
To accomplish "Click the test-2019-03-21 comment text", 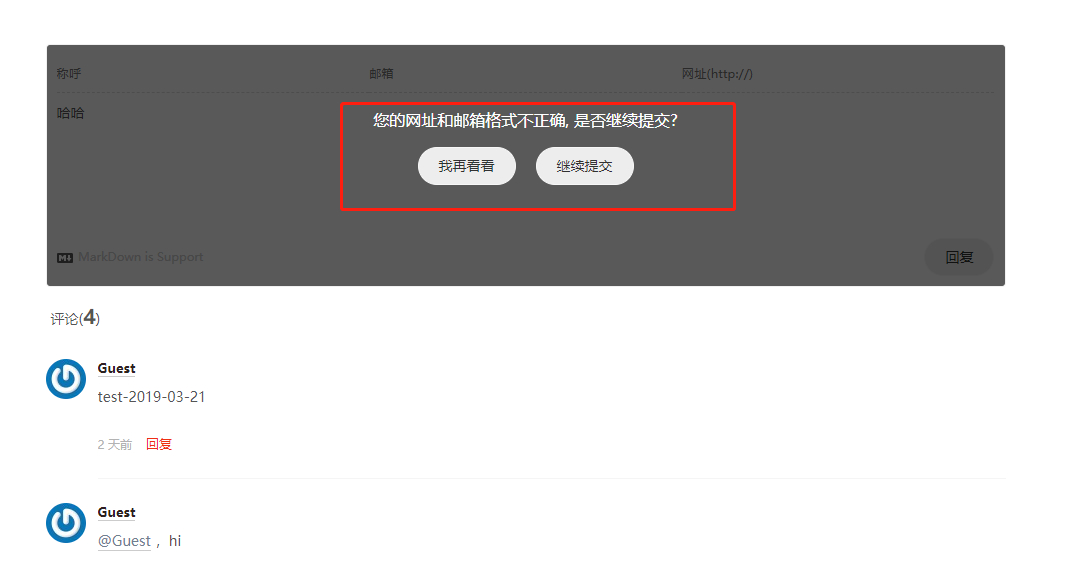I will [x=151, y=397].
